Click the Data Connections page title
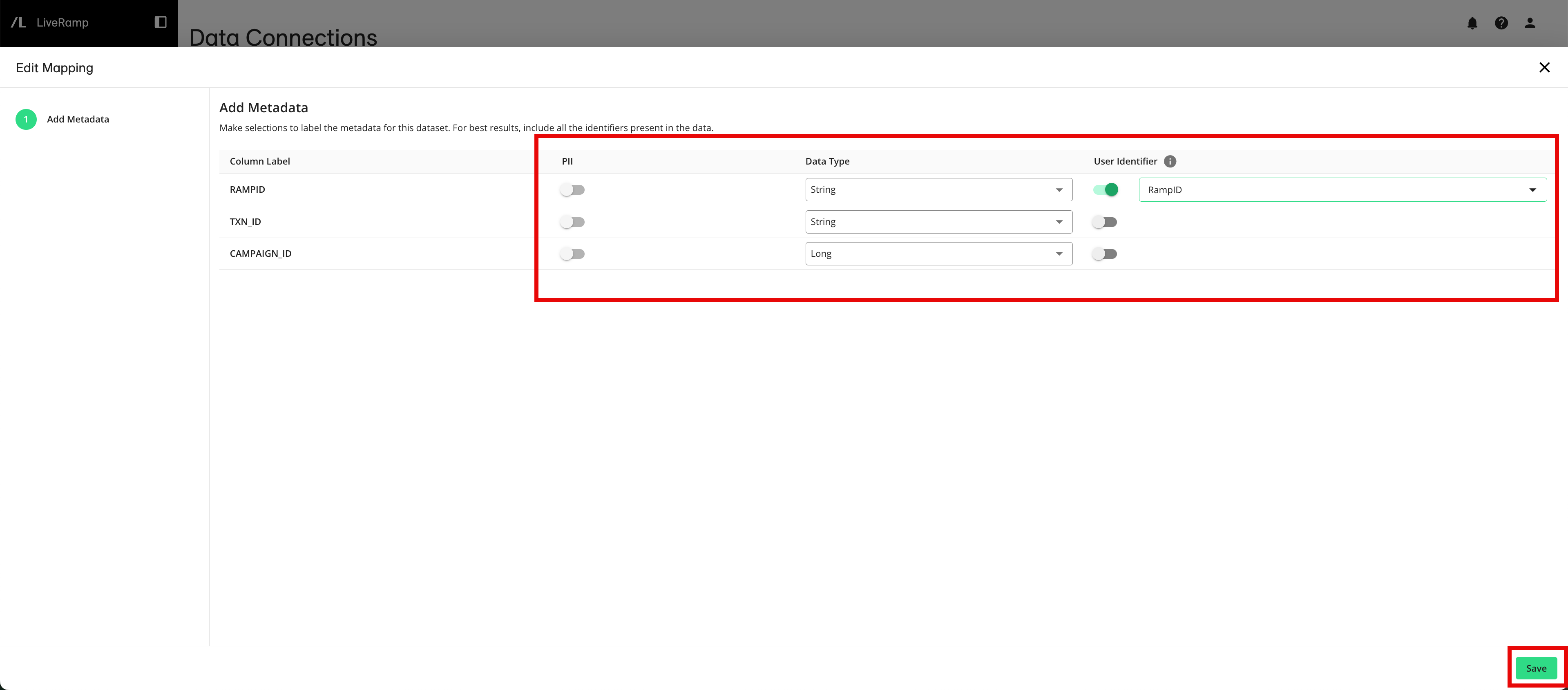Screen dimensions: 1568x690 283,38
